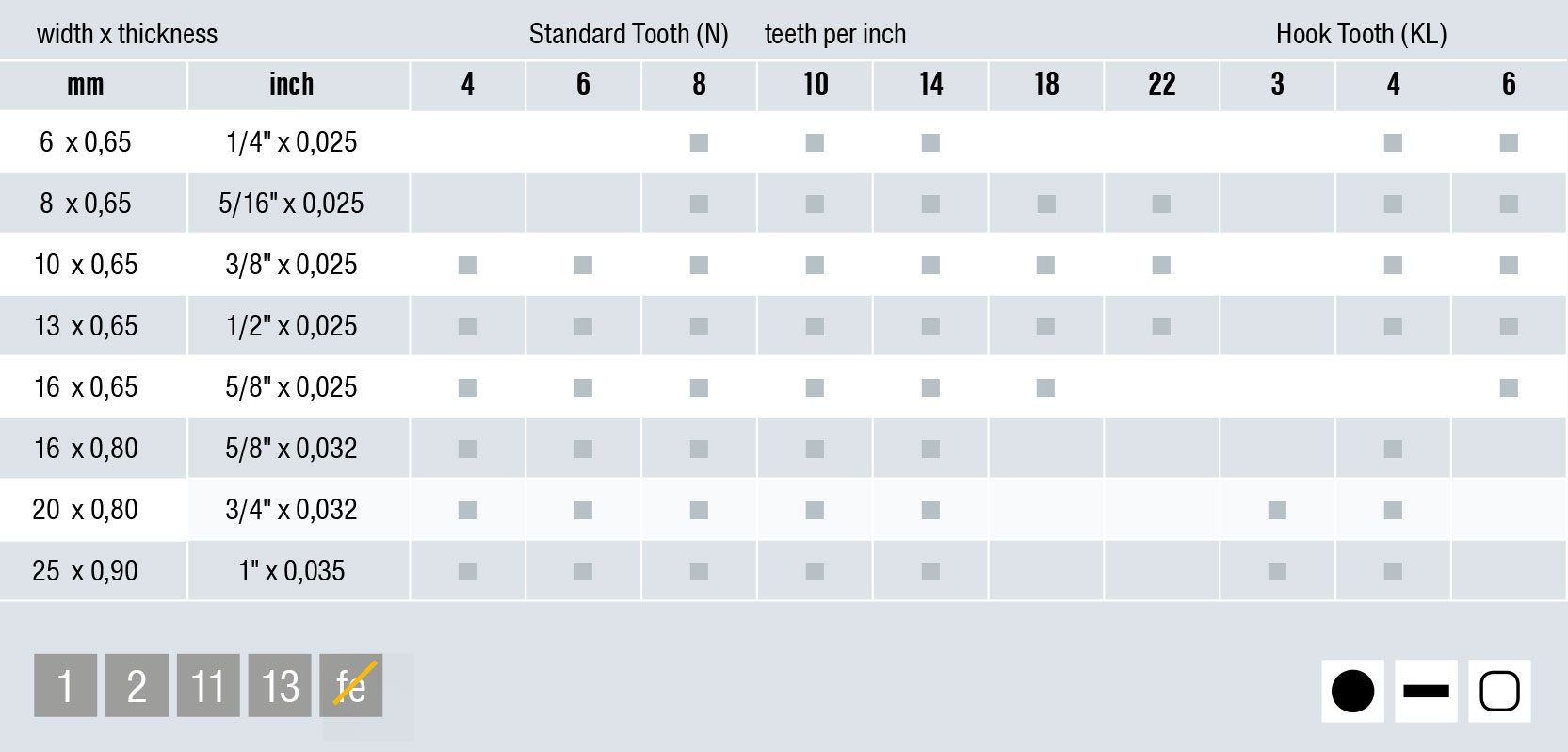Select the Standard Tooth (N) heading
1568x752 pixels.
coord(629,34)
